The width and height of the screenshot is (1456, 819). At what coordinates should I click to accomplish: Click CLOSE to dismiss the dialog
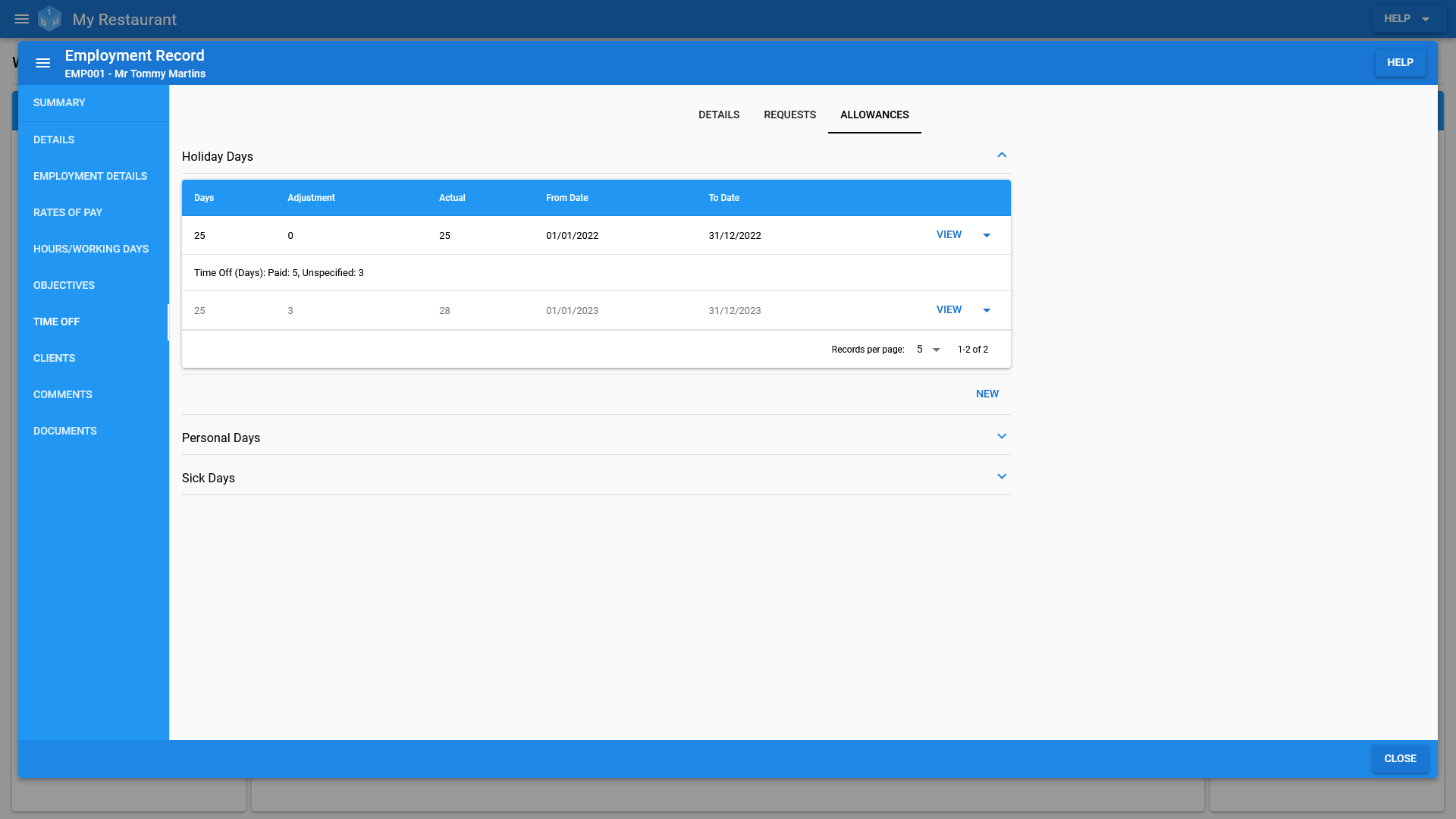1400,758
